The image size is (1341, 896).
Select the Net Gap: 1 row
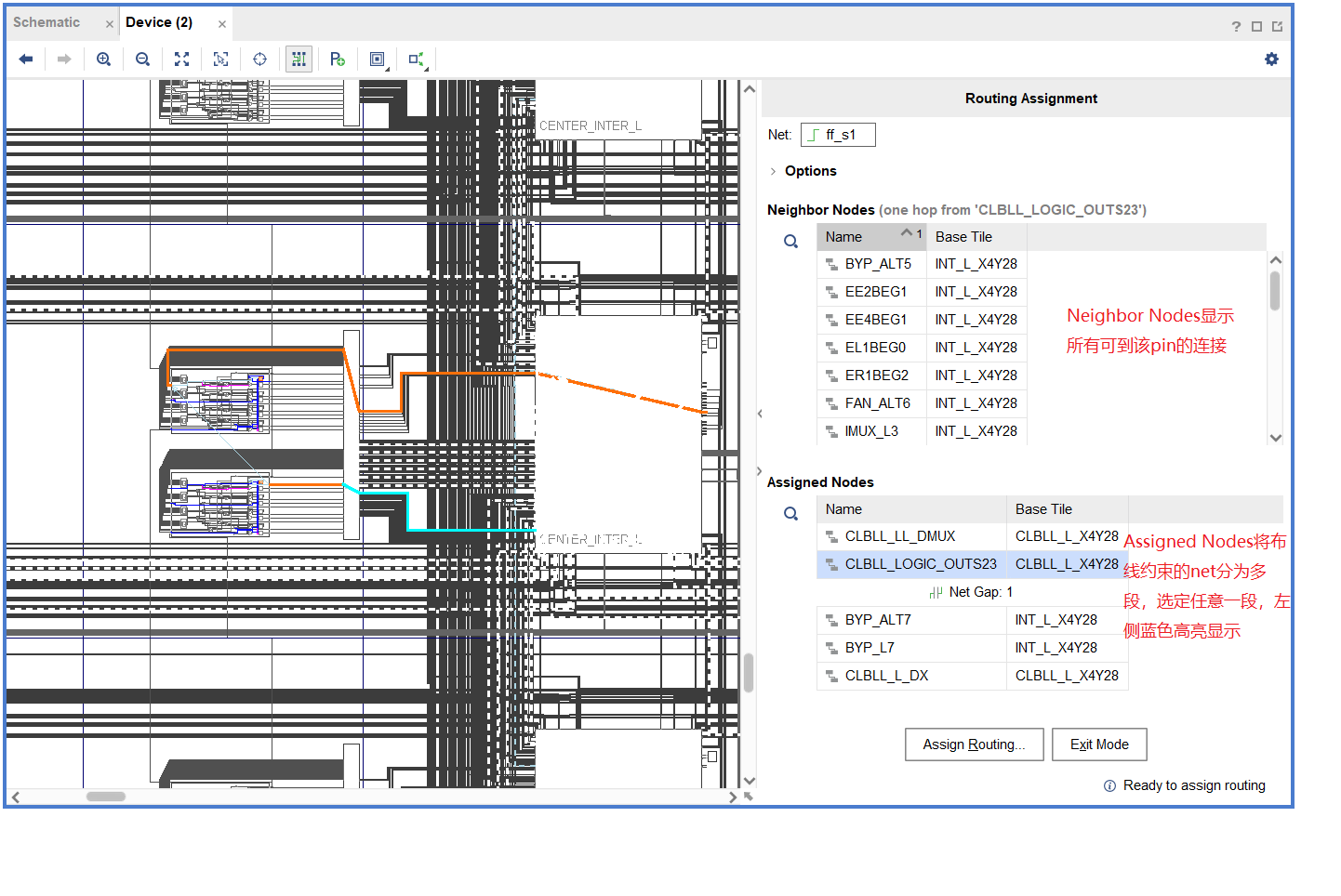[972, 592]
